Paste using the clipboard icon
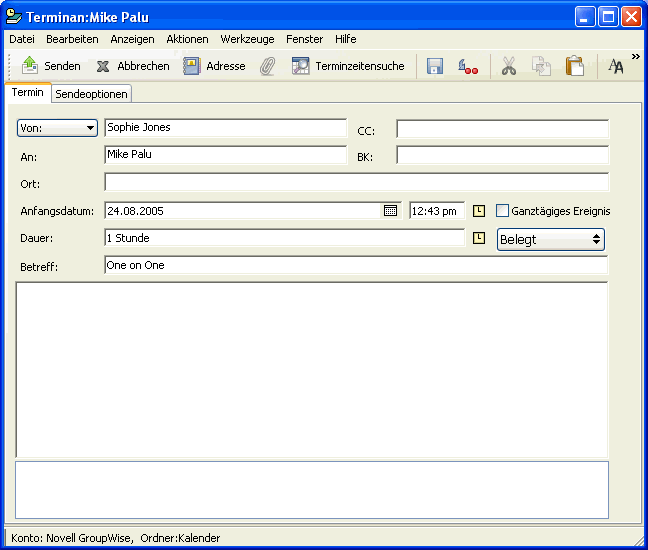The image size is (648, 550). click(574, 66)
